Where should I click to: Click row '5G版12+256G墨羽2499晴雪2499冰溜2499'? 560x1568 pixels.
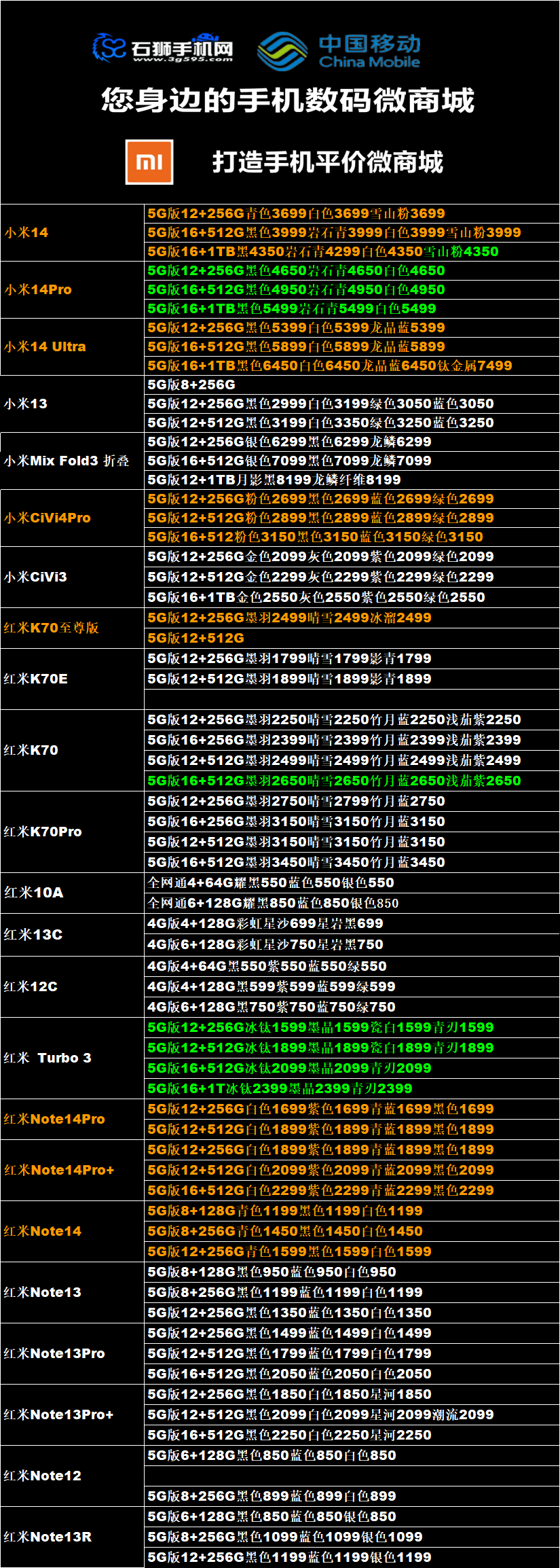point(352,618)
